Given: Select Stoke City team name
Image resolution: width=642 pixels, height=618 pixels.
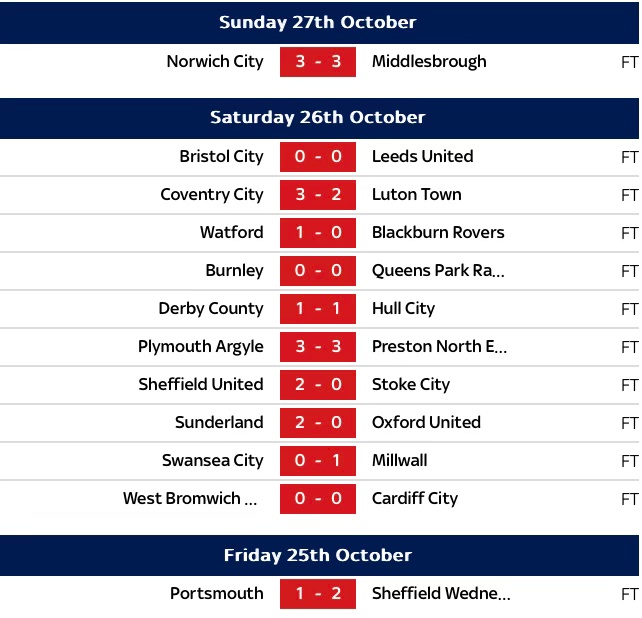Looking at the screenshot, I should tap(411, 385).
